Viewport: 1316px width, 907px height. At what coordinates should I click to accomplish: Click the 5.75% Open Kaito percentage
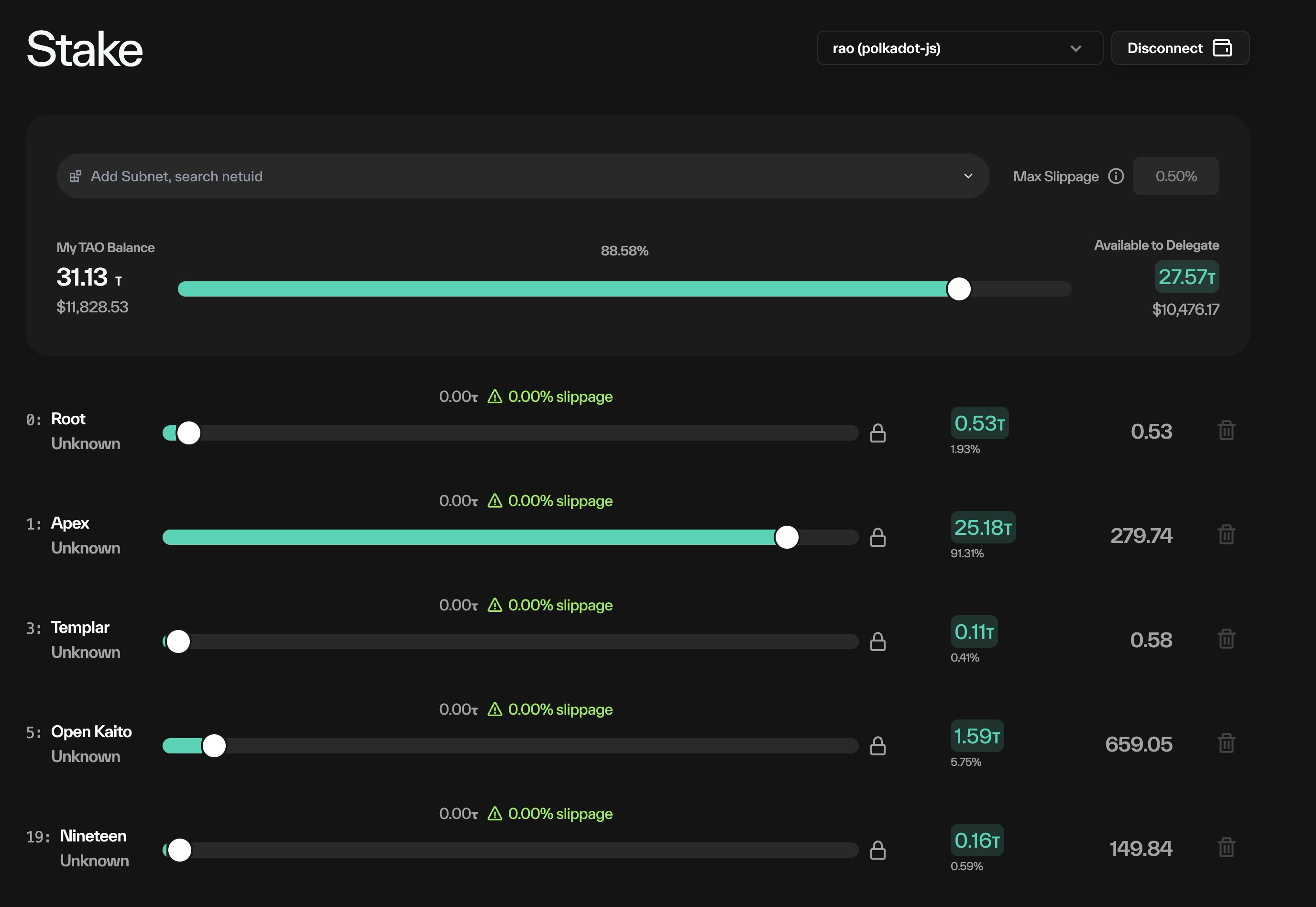tap(965, 762)
